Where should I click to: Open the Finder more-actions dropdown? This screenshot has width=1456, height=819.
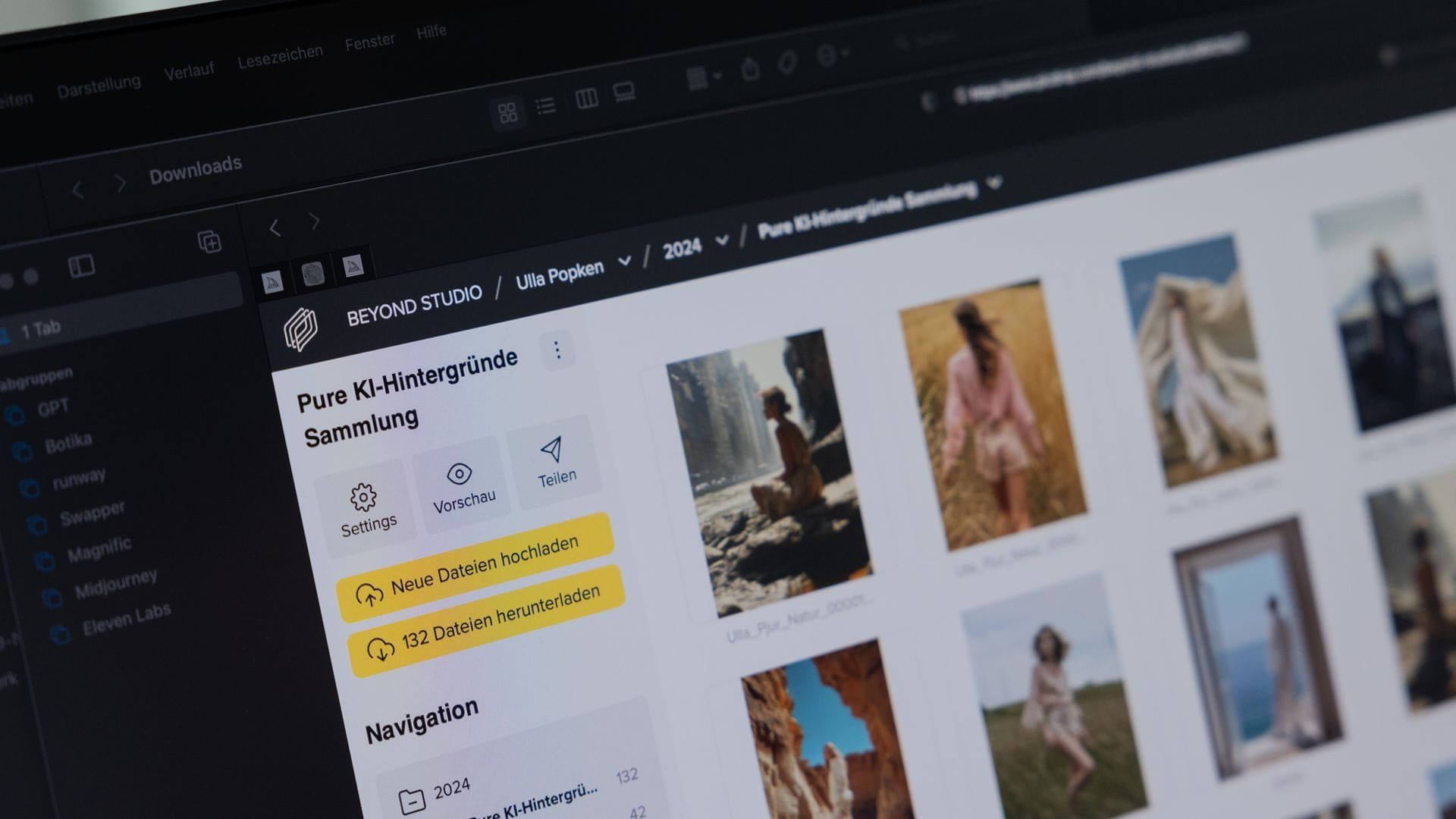[x=831, y=55]
